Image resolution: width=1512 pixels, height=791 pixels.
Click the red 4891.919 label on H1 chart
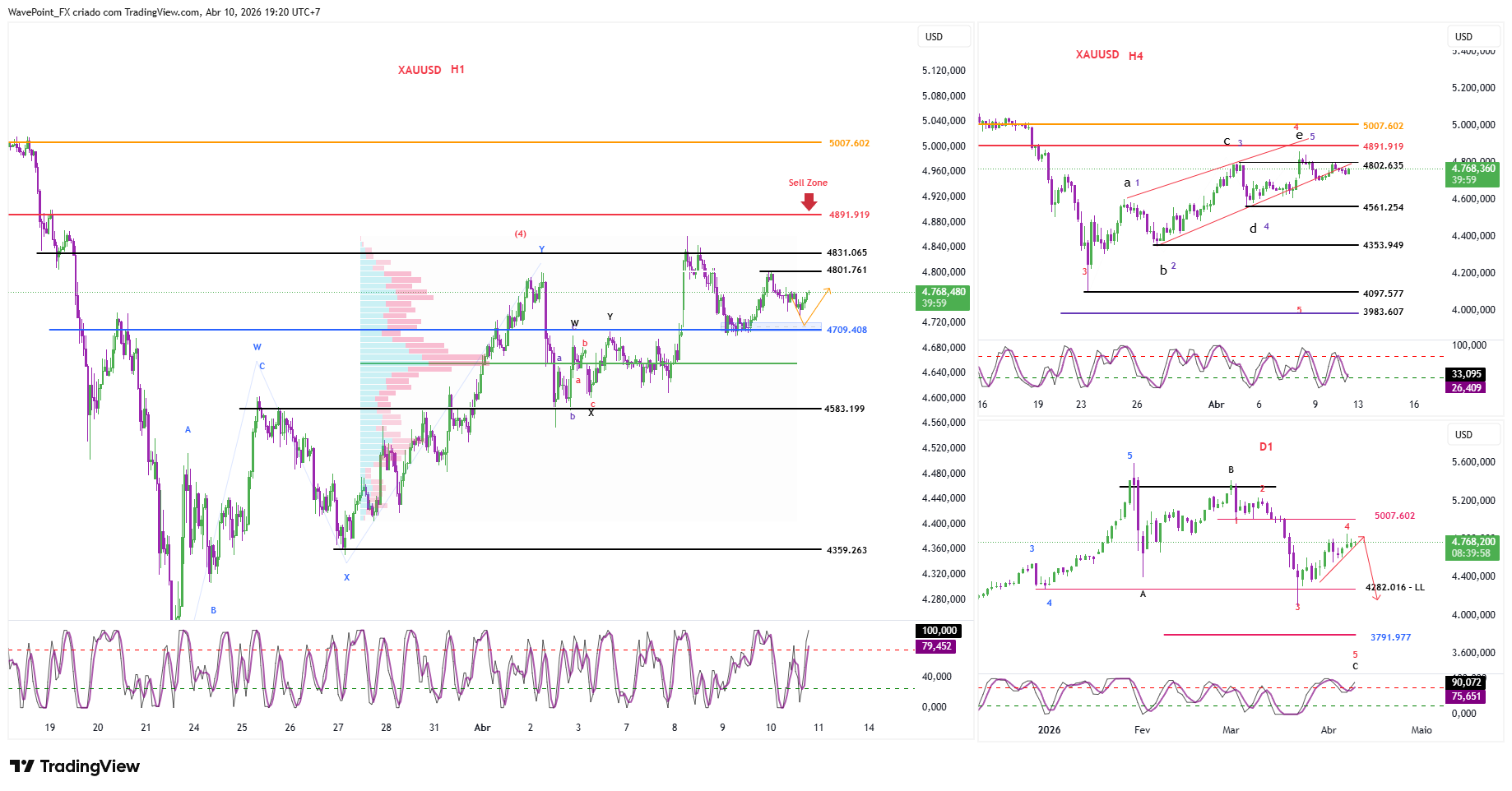click(x=849, y=215)
